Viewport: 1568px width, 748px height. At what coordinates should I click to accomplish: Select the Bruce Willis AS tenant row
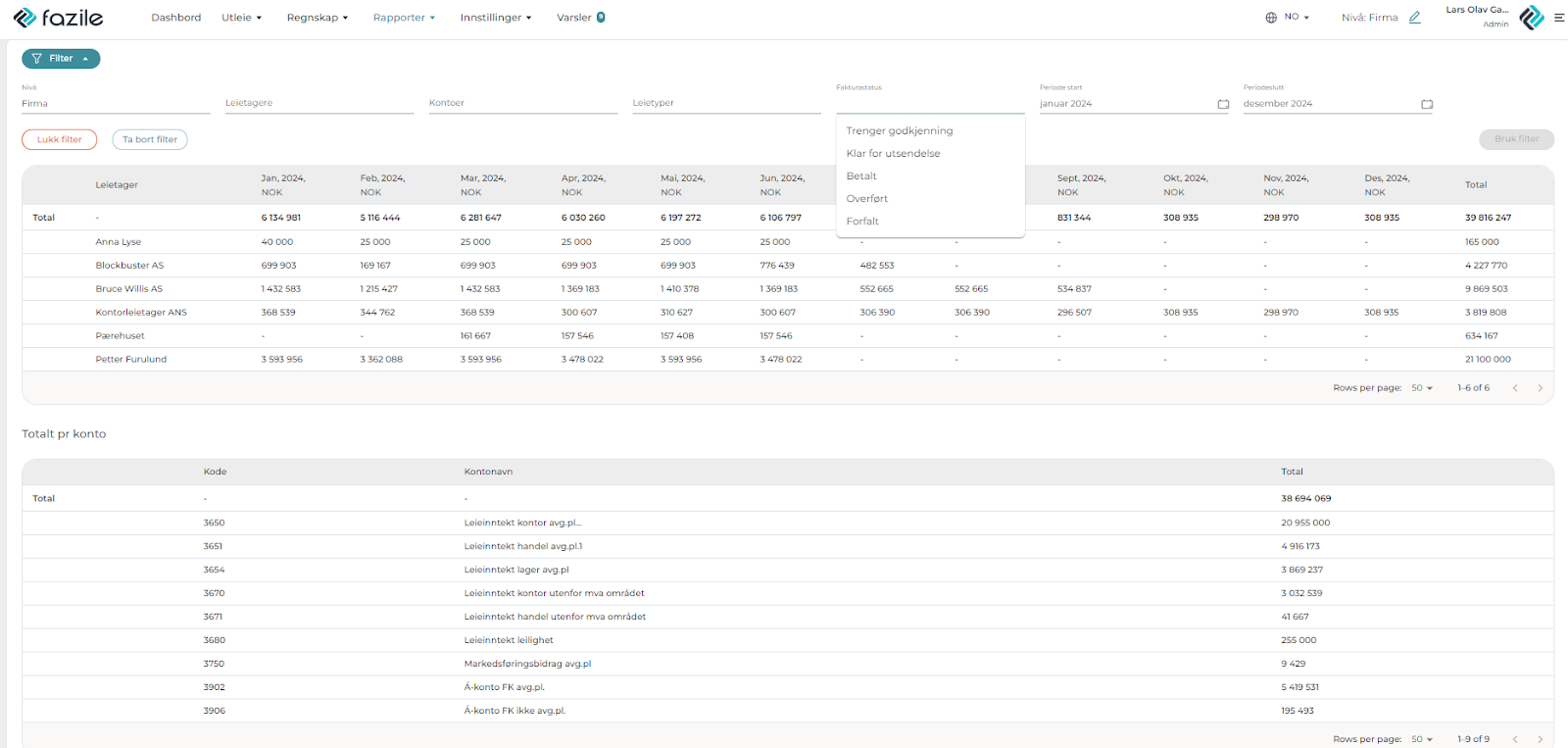(788, 288)
